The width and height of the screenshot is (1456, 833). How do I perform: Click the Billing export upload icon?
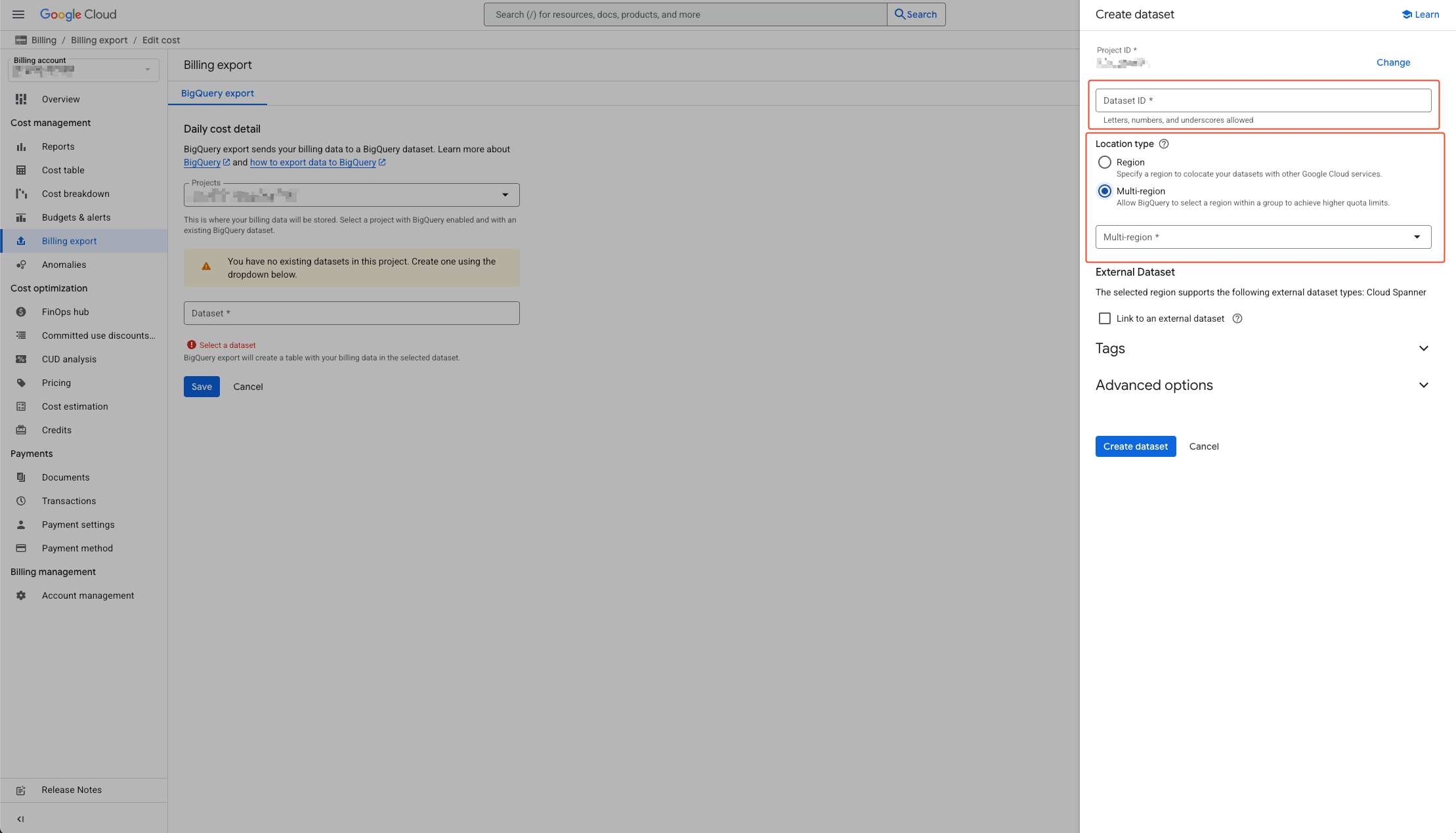click(x=21, y=241)
